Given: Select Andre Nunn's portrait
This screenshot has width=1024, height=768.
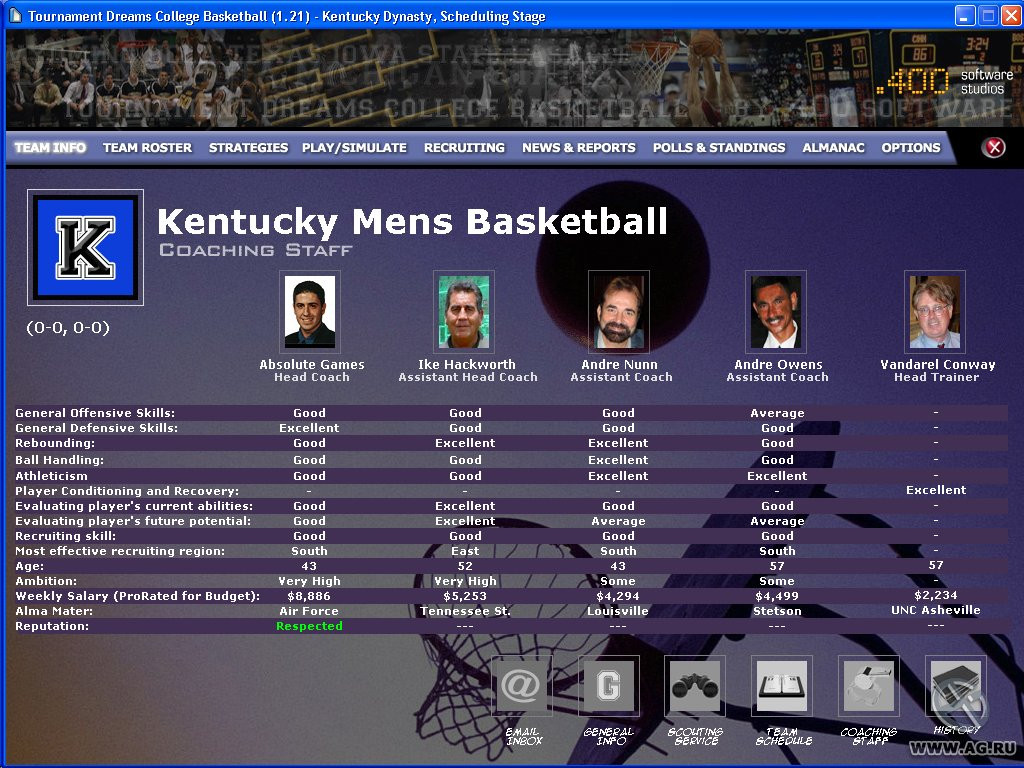Looking at the screenshot, I should (x=619, y=312).
